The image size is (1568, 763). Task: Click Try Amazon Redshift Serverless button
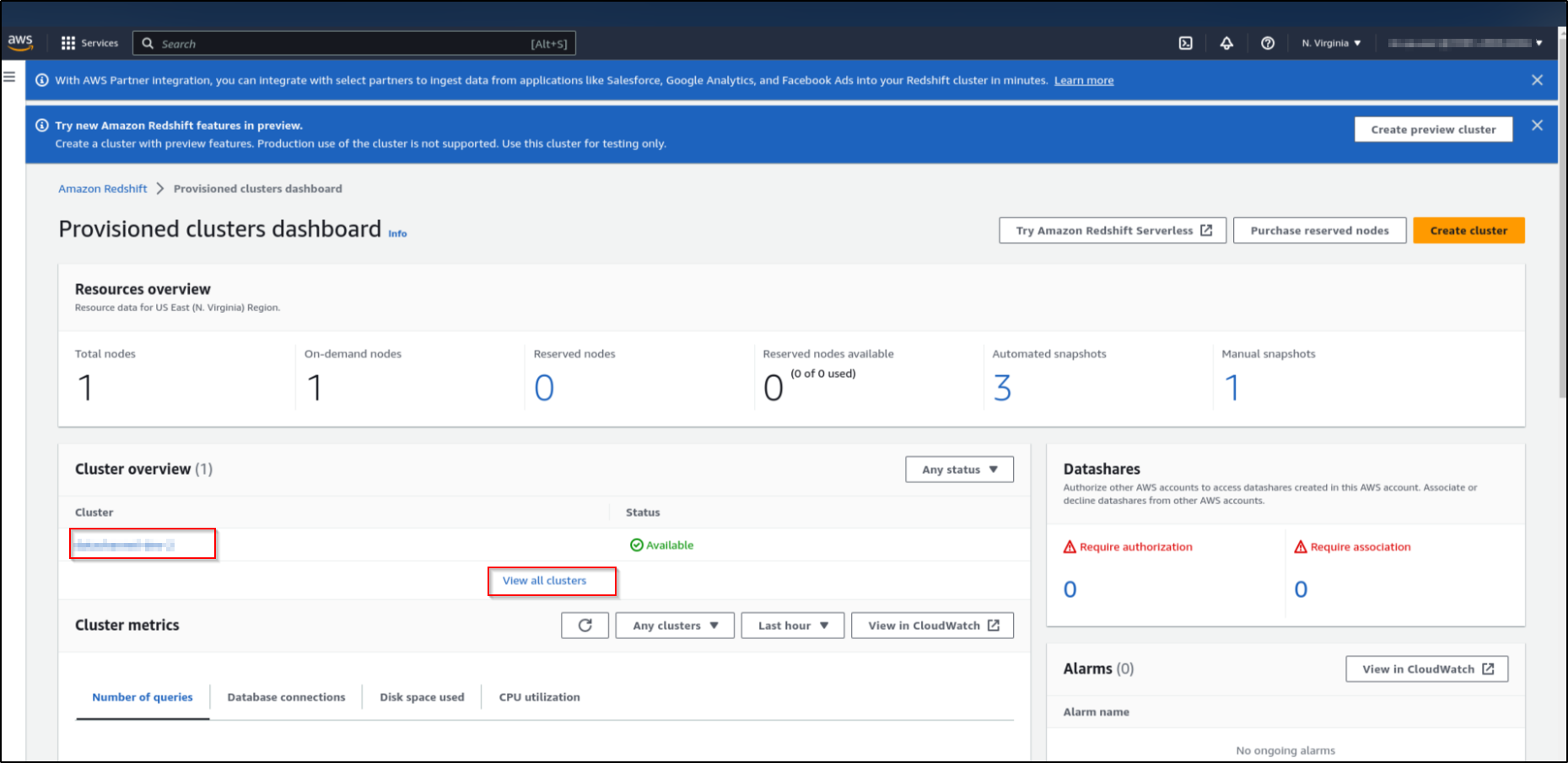[1113, 231]
